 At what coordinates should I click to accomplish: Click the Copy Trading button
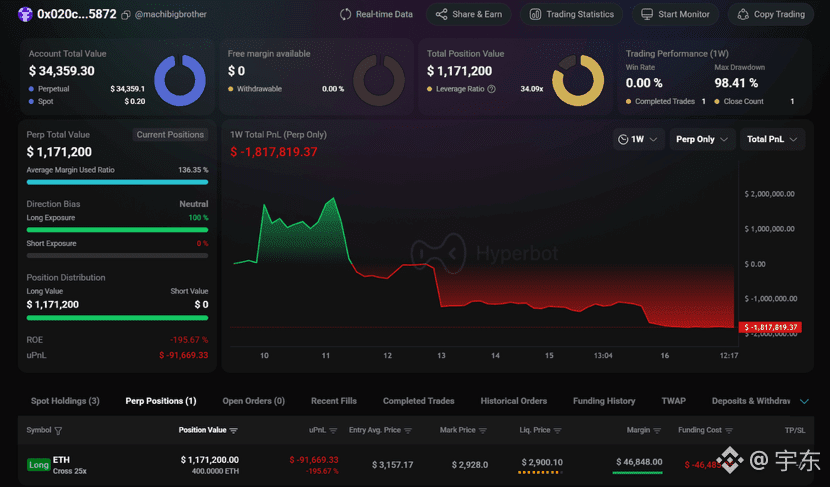coord(770,15)
